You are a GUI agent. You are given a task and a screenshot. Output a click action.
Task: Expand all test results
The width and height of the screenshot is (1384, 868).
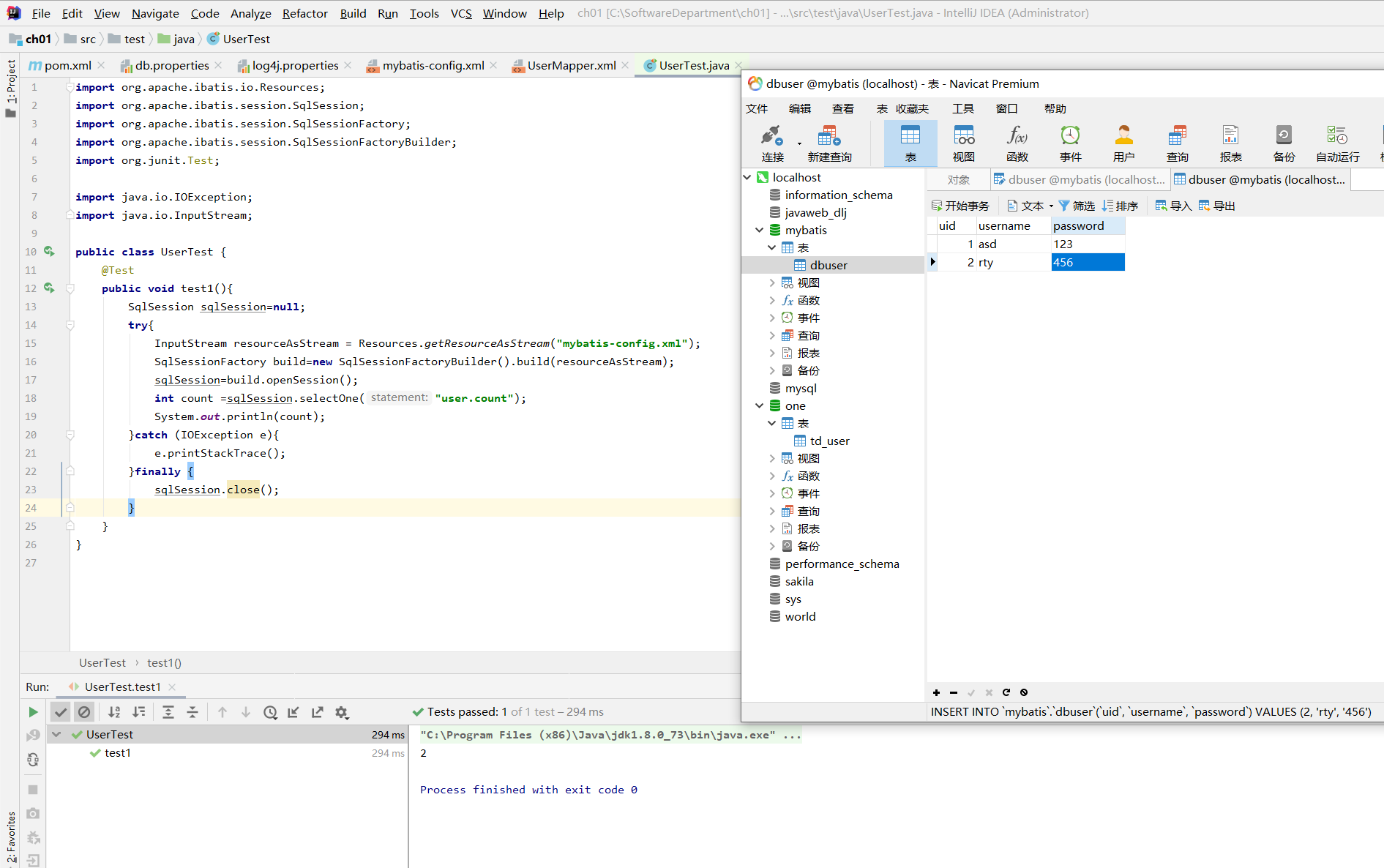tap(168, 712)
